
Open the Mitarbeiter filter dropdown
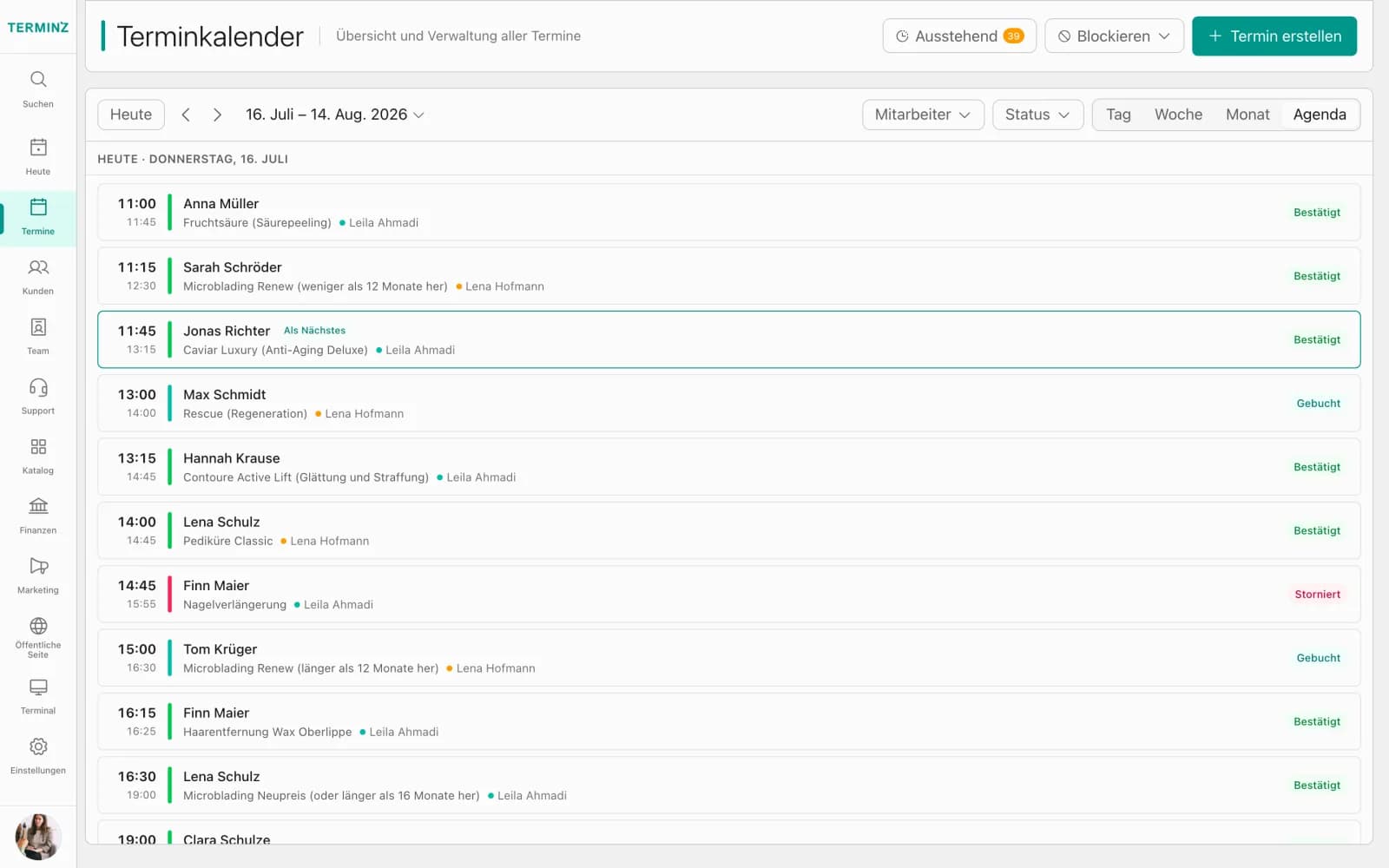pos(923,115)
